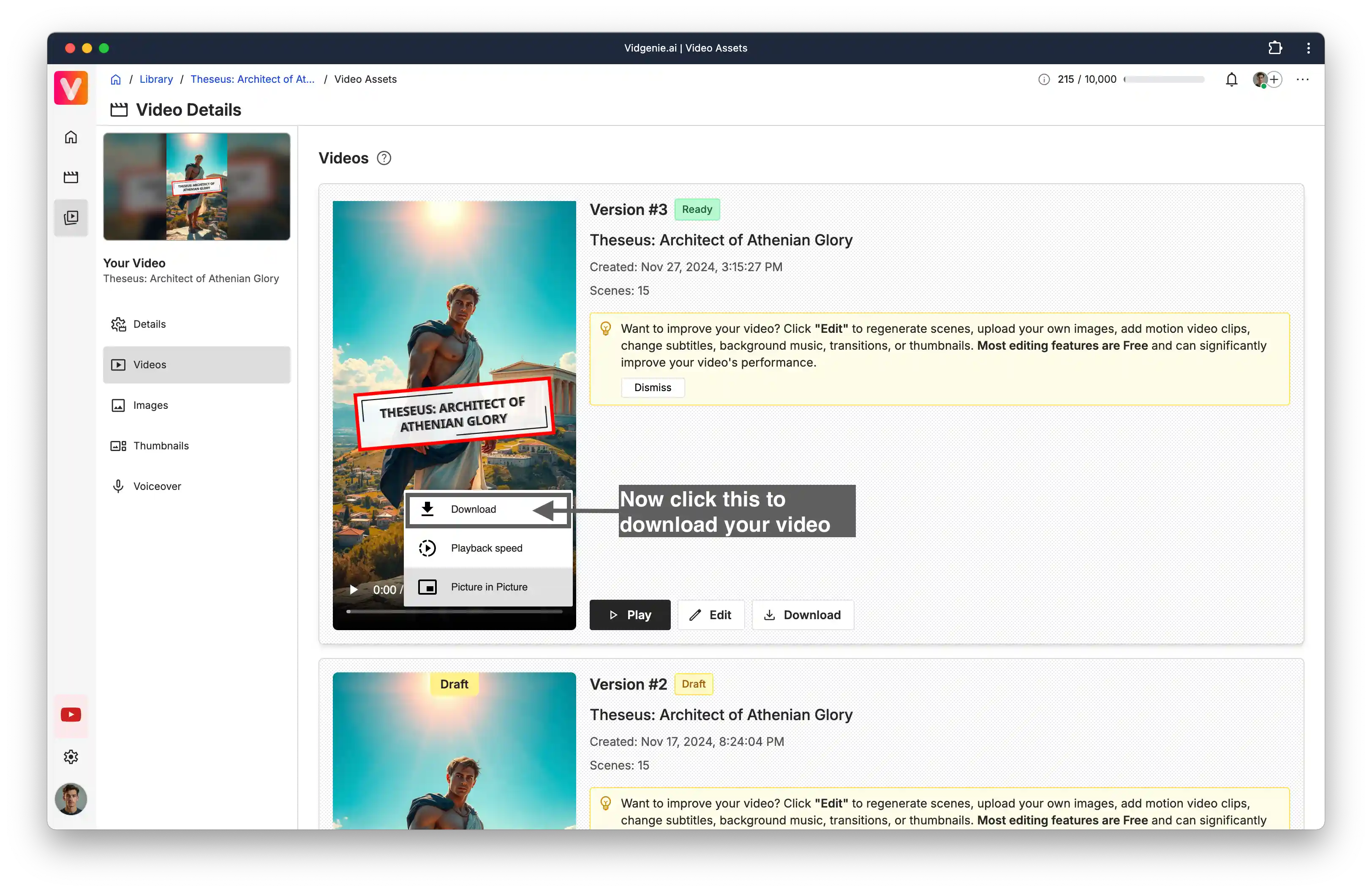1372x892 pixels.
Task: Click the browser extensions puzzle icon
Action: (1274, 48)
